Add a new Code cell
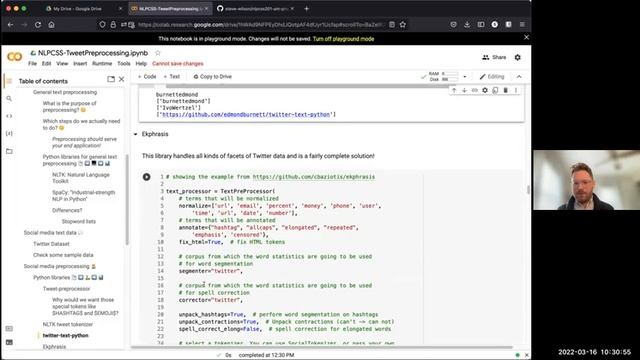640x360 pixels. coord(147,77)
